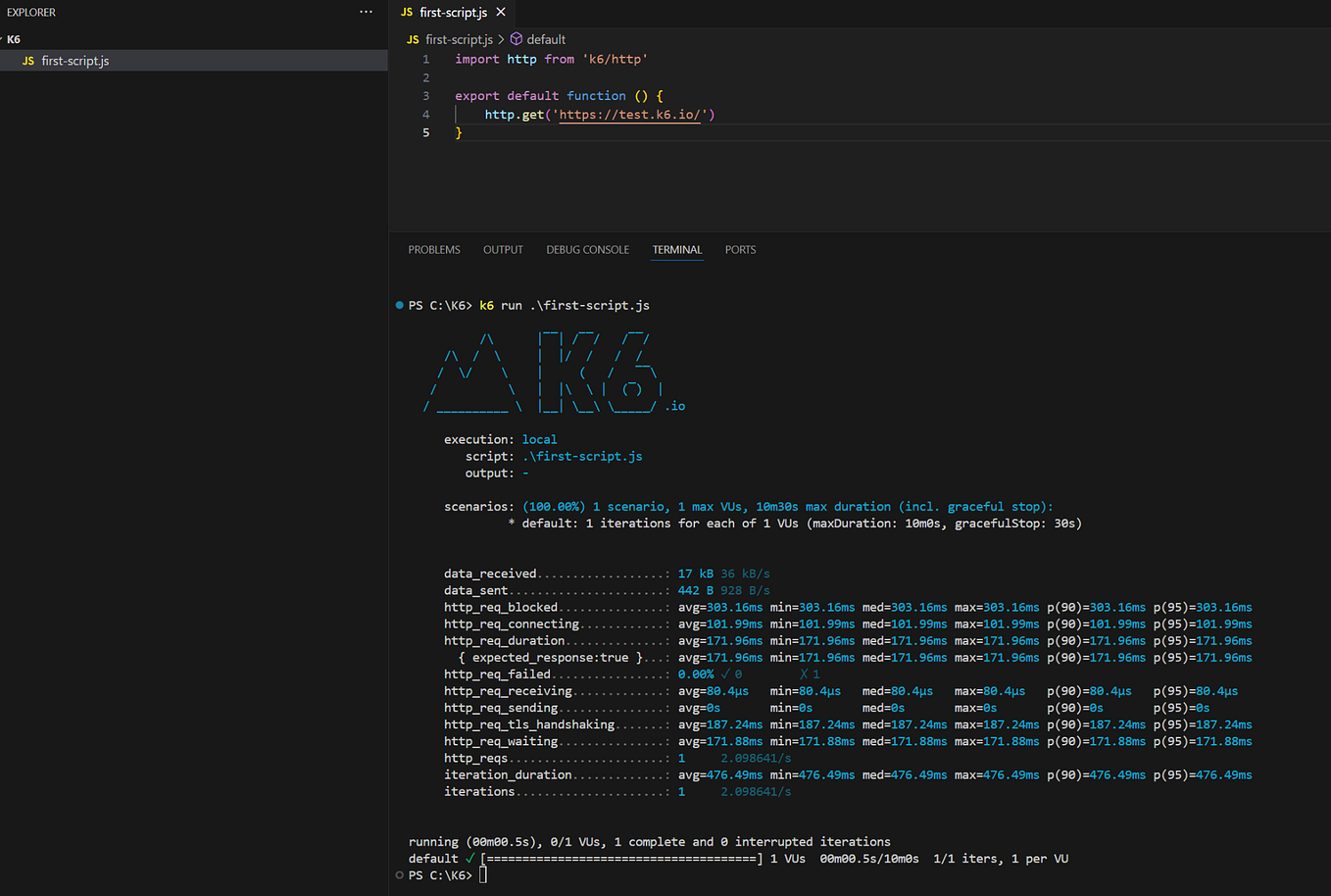Viewport: 1331px width, 896px height.
Task: Open the https://test.k6.io/ link in code
Action: point(630,115)
